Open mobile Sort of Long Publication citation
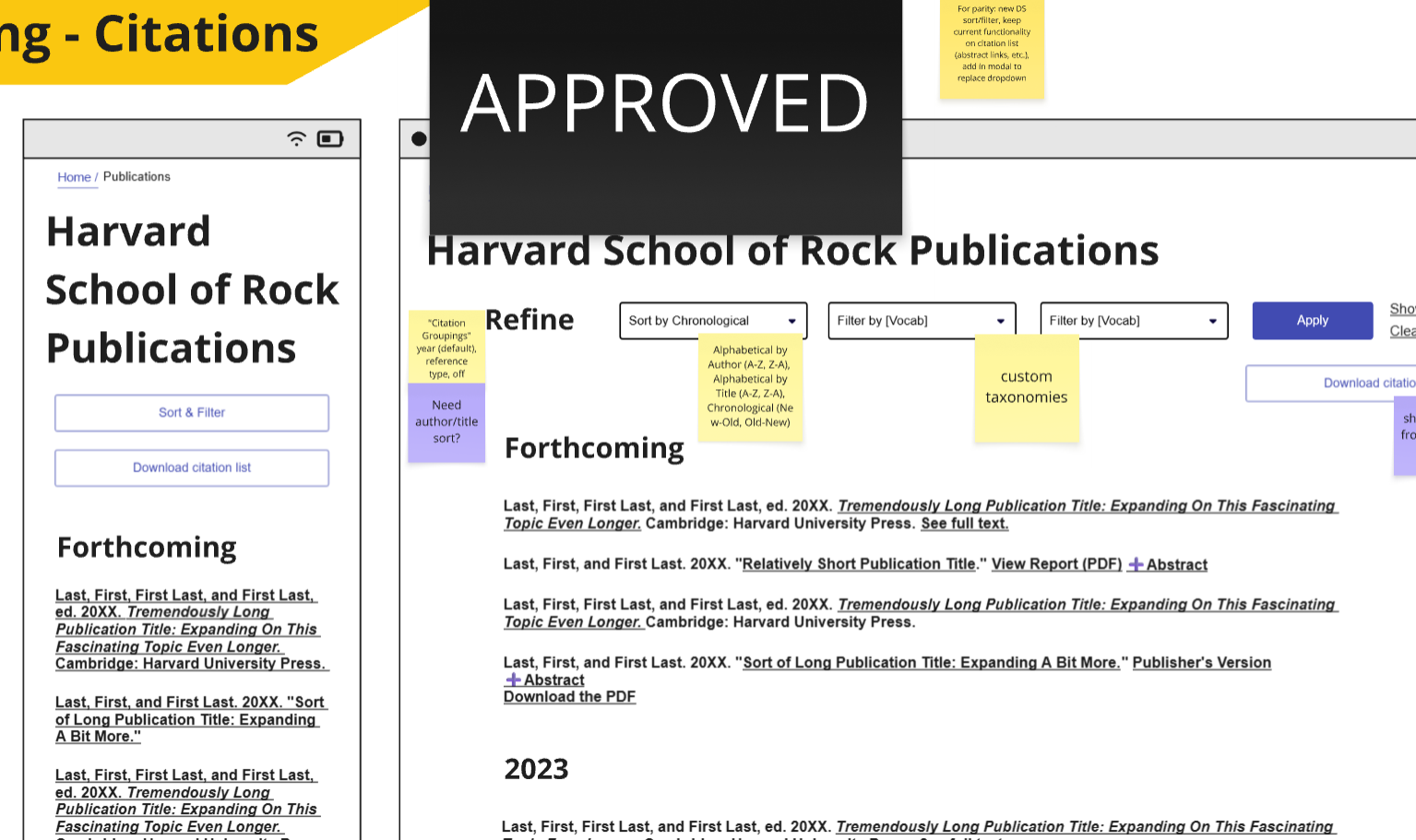 pyautogui.click(x=191, y=719)
